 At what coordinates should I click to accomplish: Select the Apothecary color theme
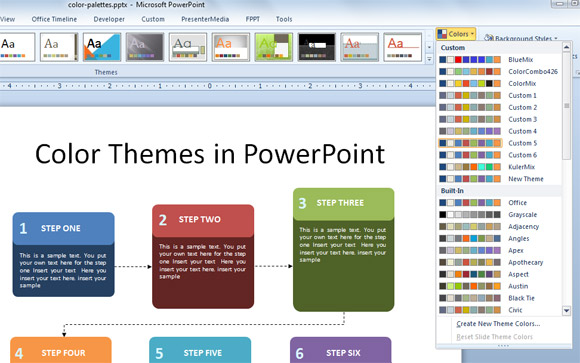(499, 262)
